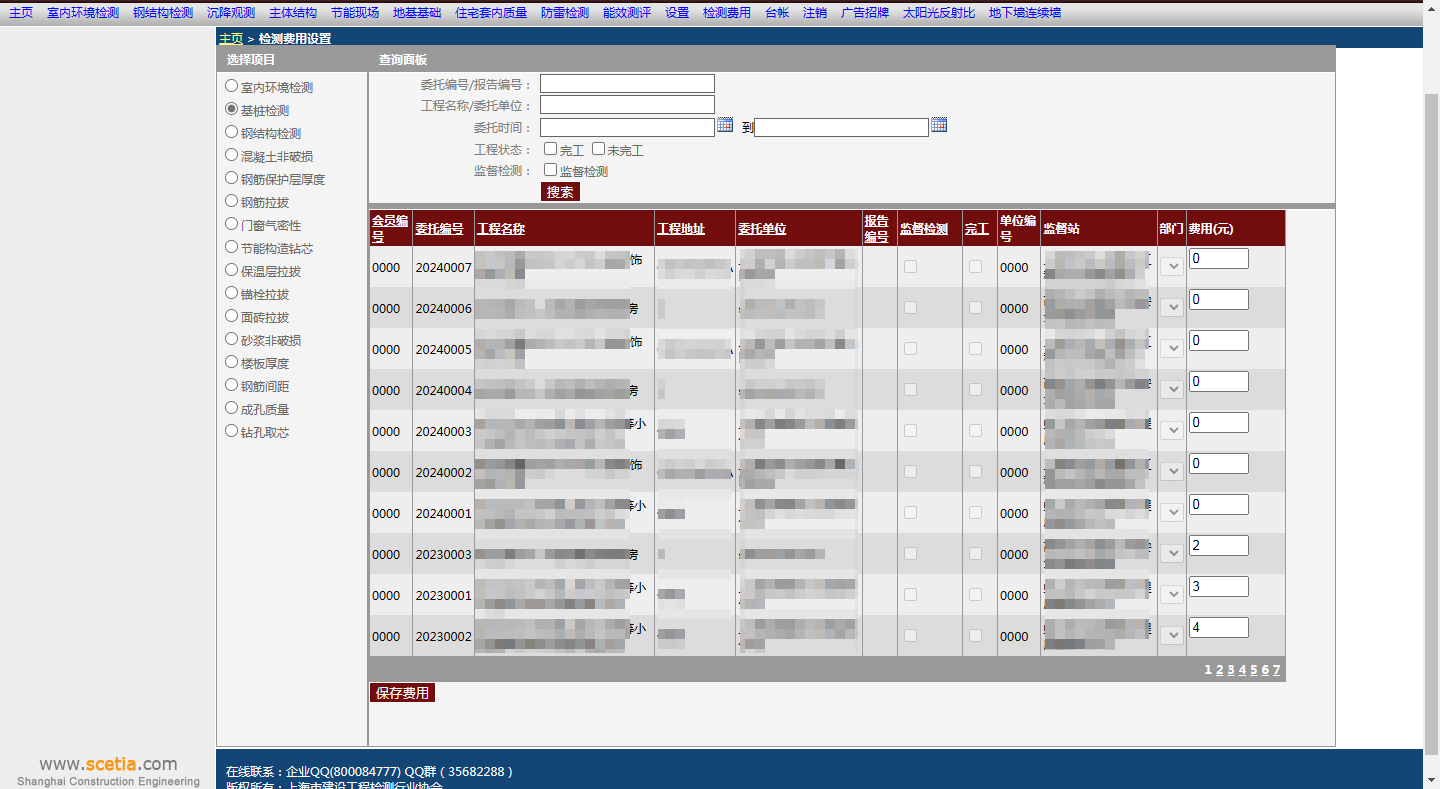Check the 完工 status checkbox
Screen dimensions: 1440x789
click(x=551, y=149)
